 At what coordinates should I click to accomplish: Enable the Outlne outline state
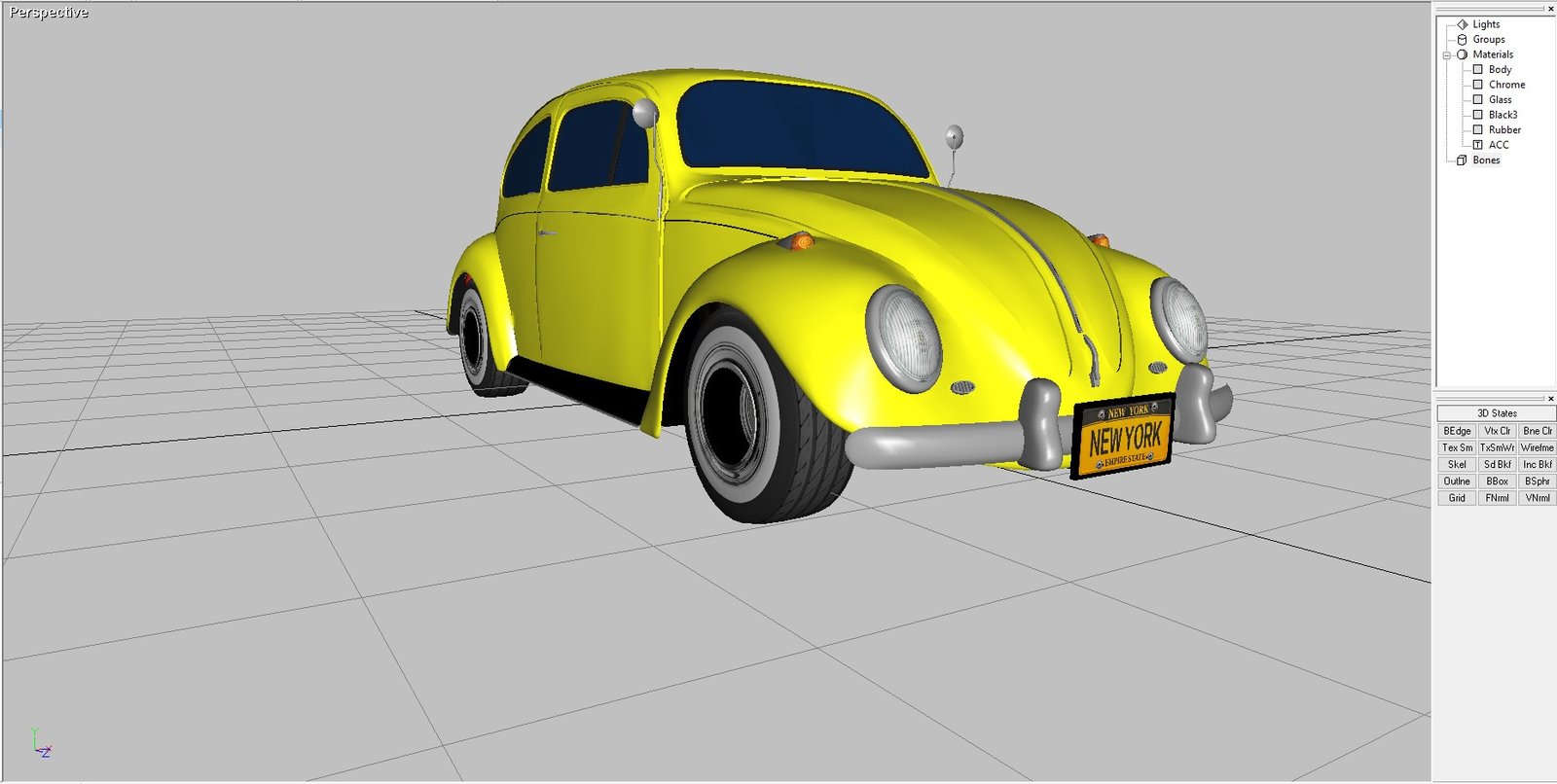[x=1457, y=481]
